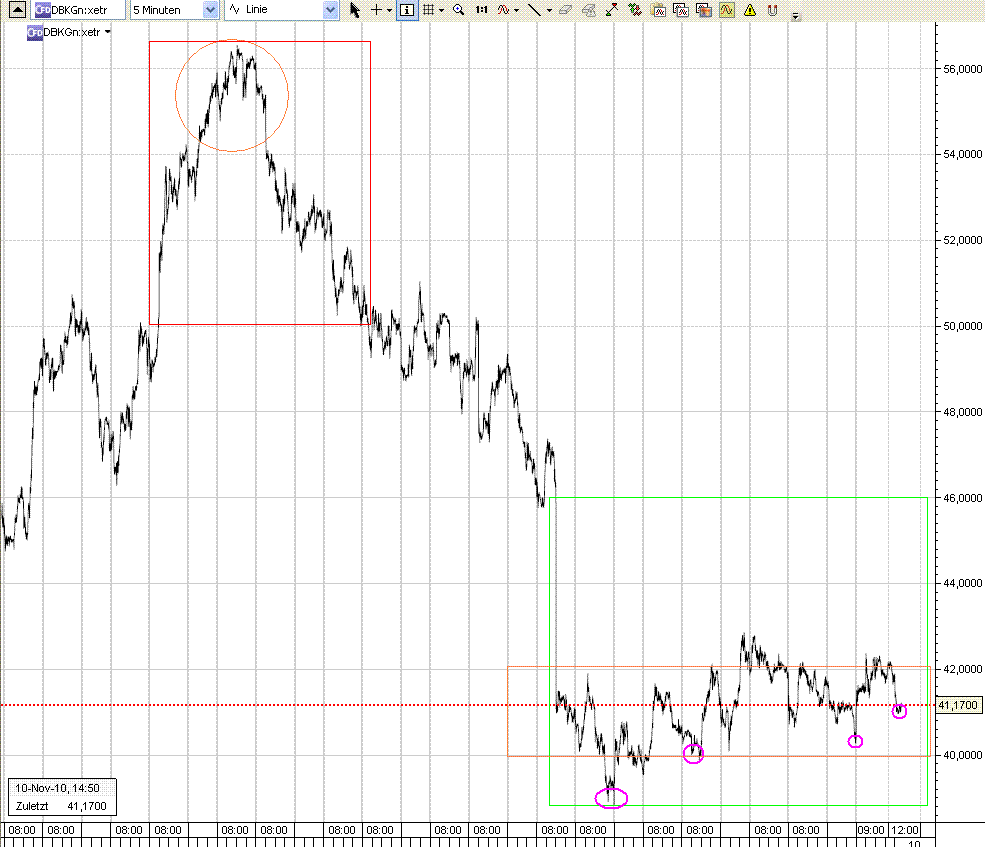Image resolution: width=985 pixels, height=847 pixels.
Task: Toggle the crosshair cursor
Action: pos(377,10)
